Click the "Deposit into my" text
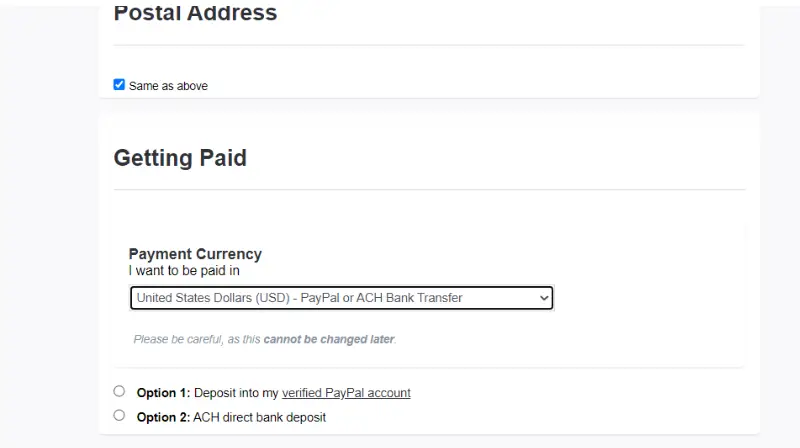800x448 pixels. pyautogui.click(x=236, y=393)
